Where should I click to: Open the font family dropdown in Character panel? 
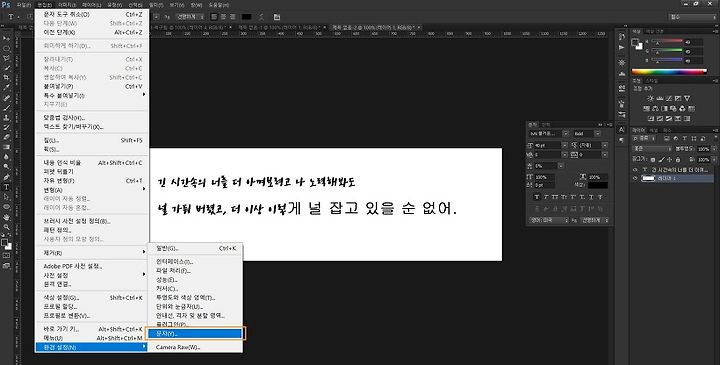(x=566, y=134)
